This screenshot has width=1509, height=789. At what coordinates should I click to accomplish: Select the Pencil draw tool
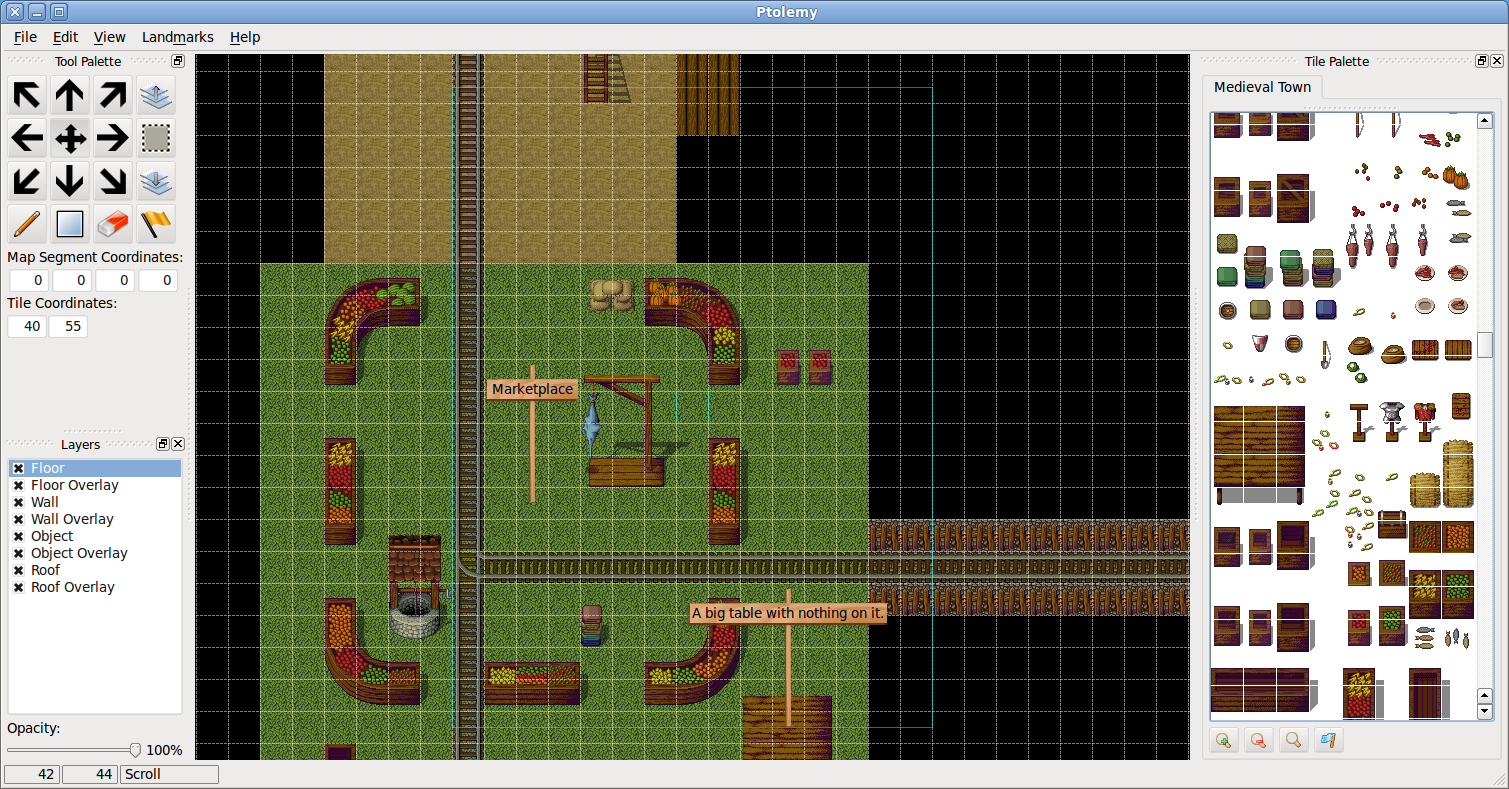coord(27,224)
